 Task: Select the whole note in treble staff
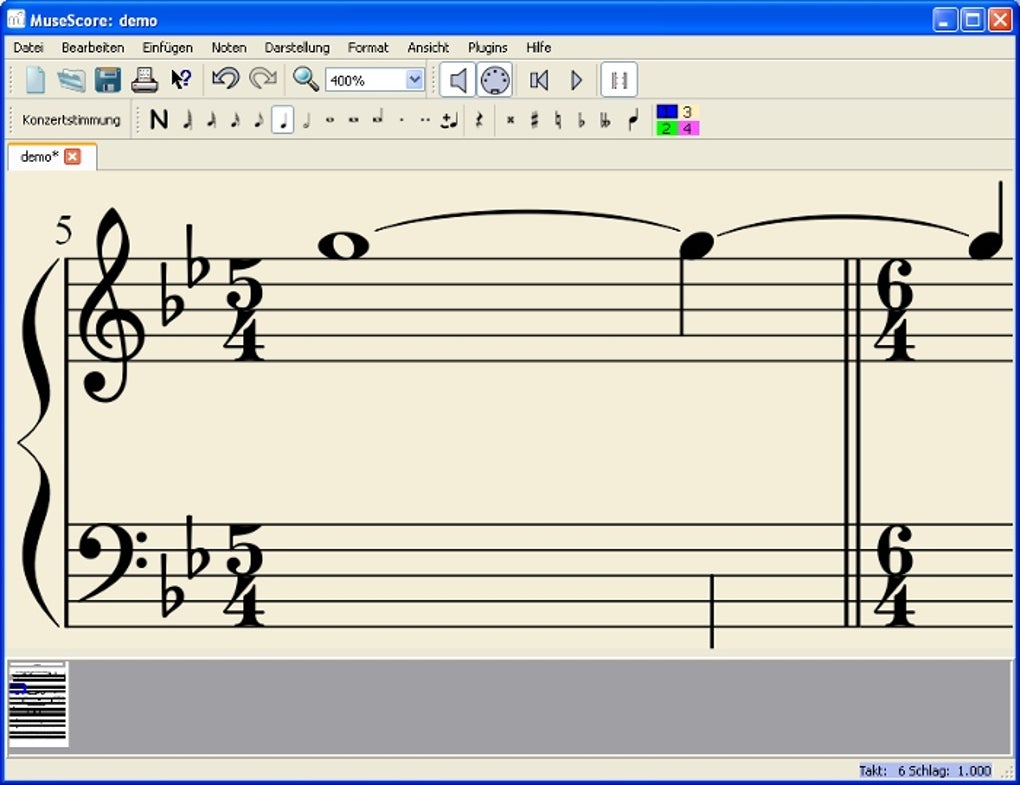coord(343,246)
